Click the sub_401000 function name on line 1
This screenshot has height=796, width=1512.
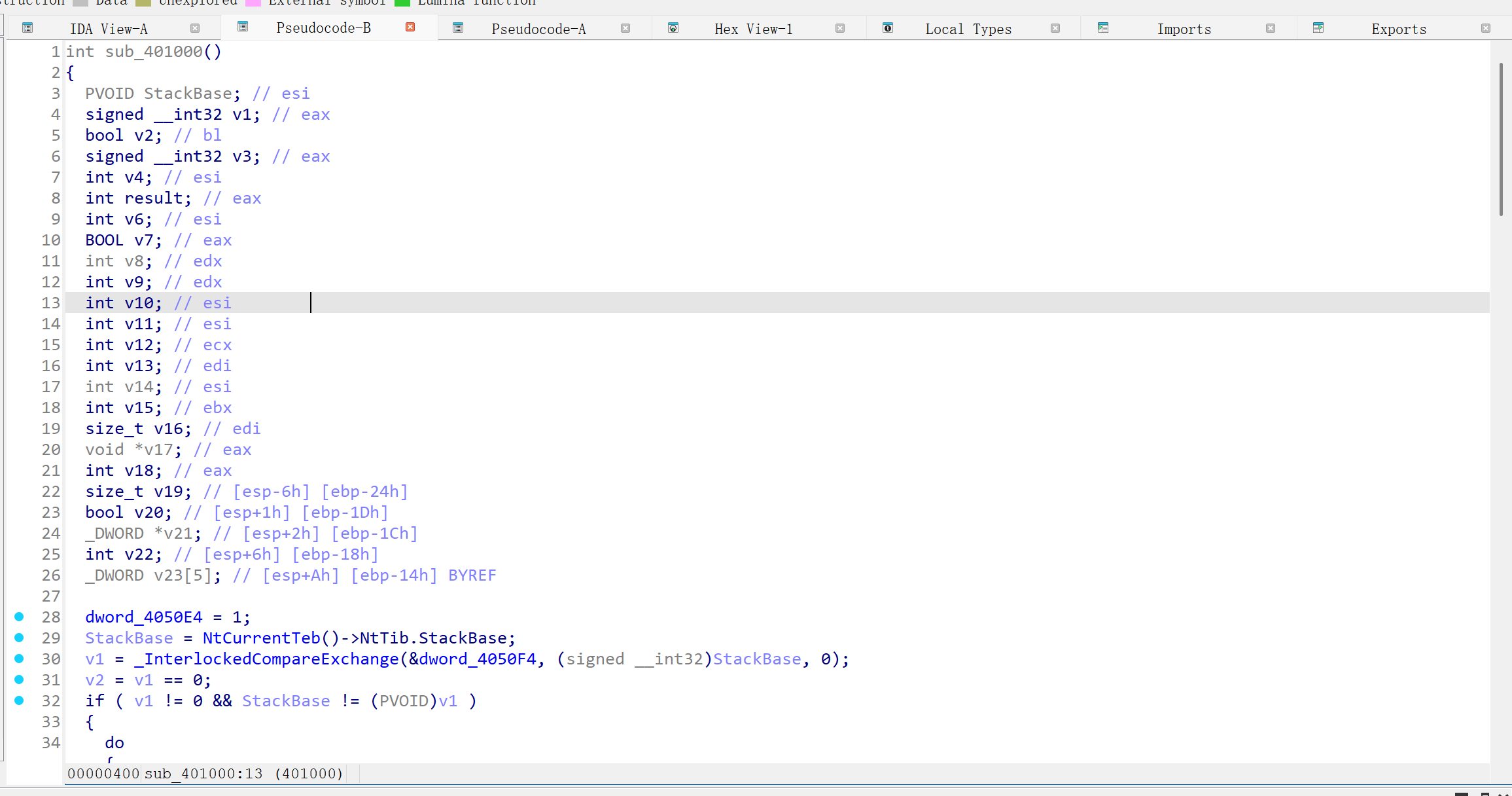pos(154,52)
